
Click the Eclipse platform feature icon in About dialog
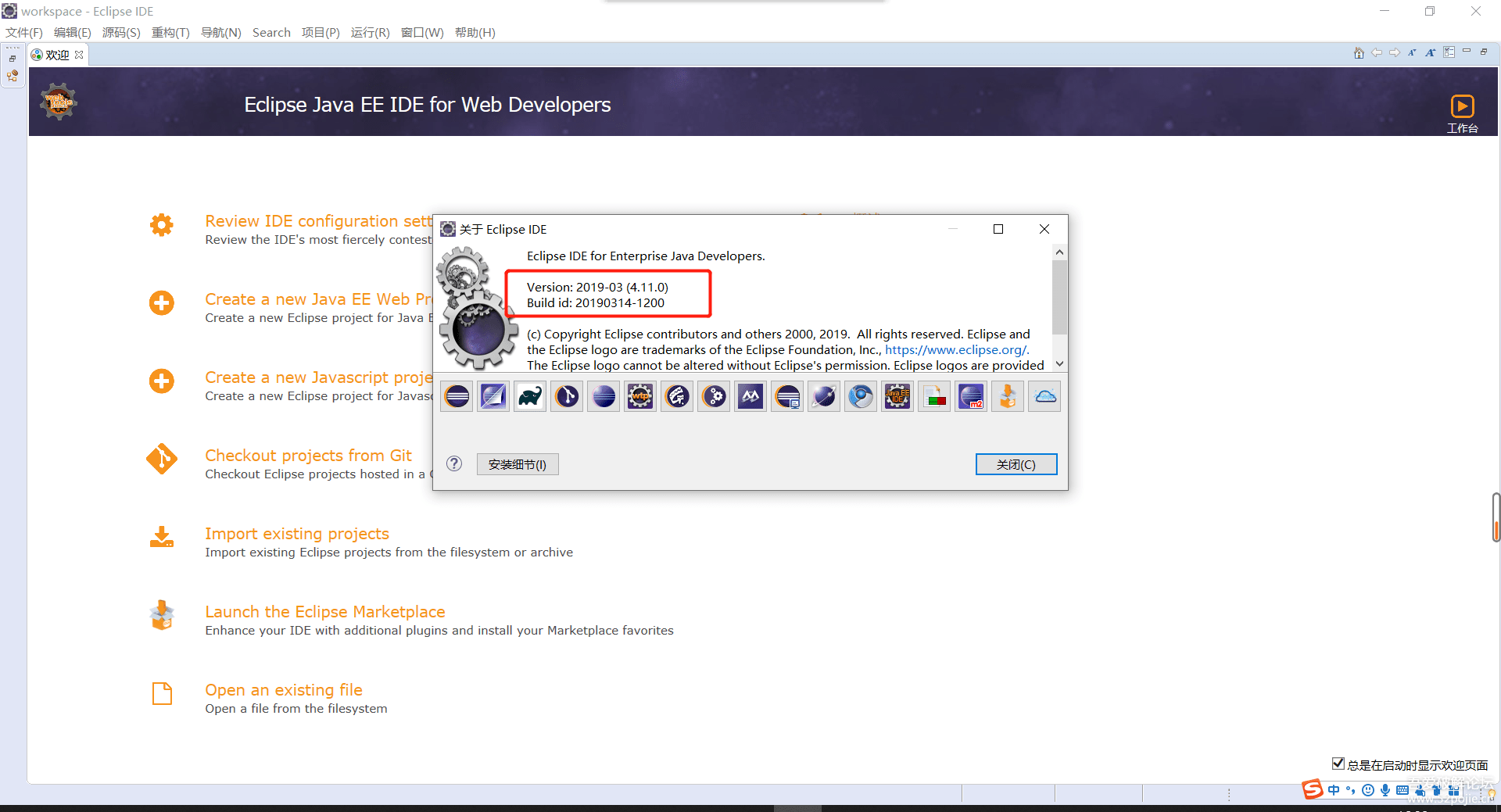(x=457, y=397)
